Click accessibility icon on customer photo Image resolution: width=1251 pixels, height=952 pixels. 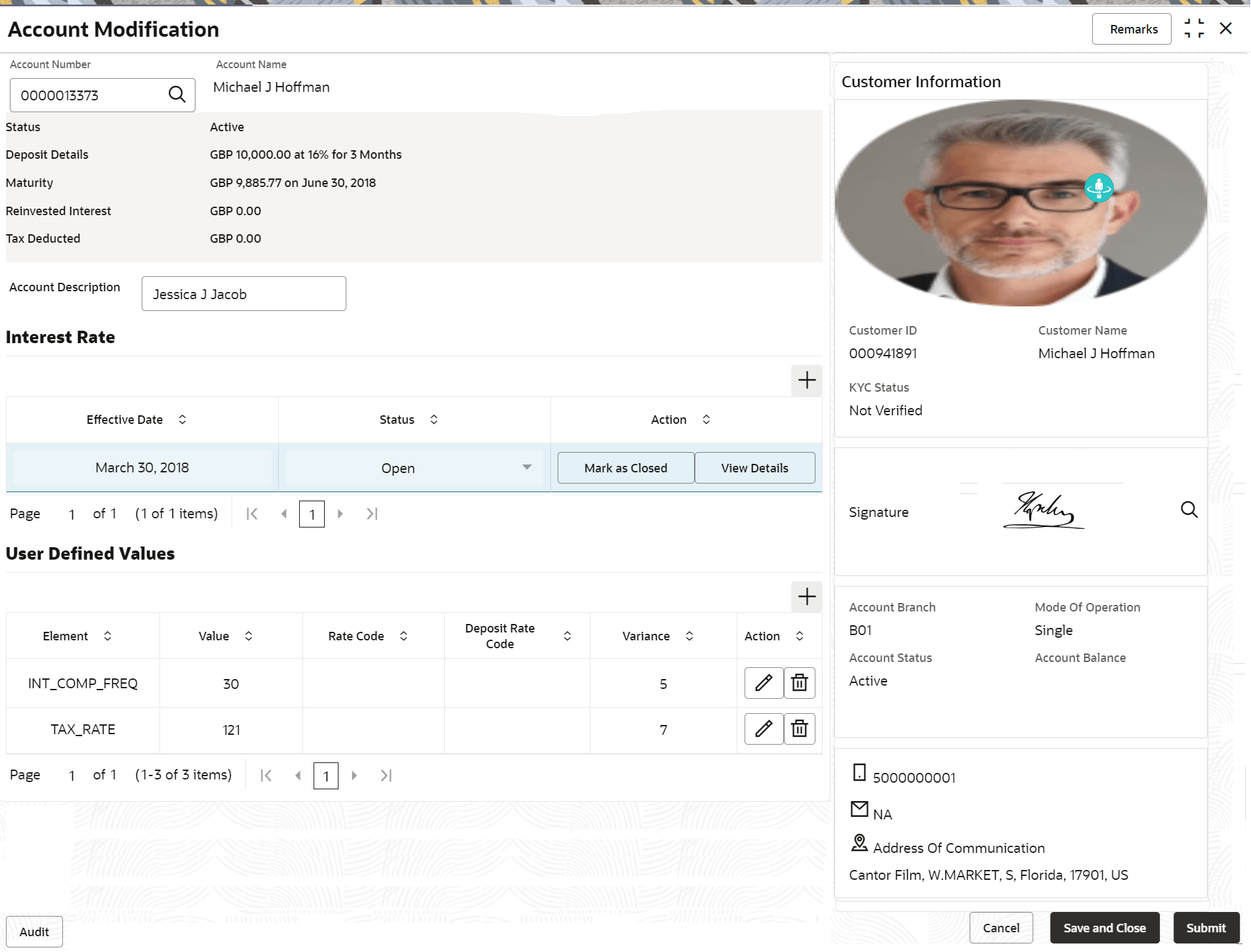[1099, 188]
